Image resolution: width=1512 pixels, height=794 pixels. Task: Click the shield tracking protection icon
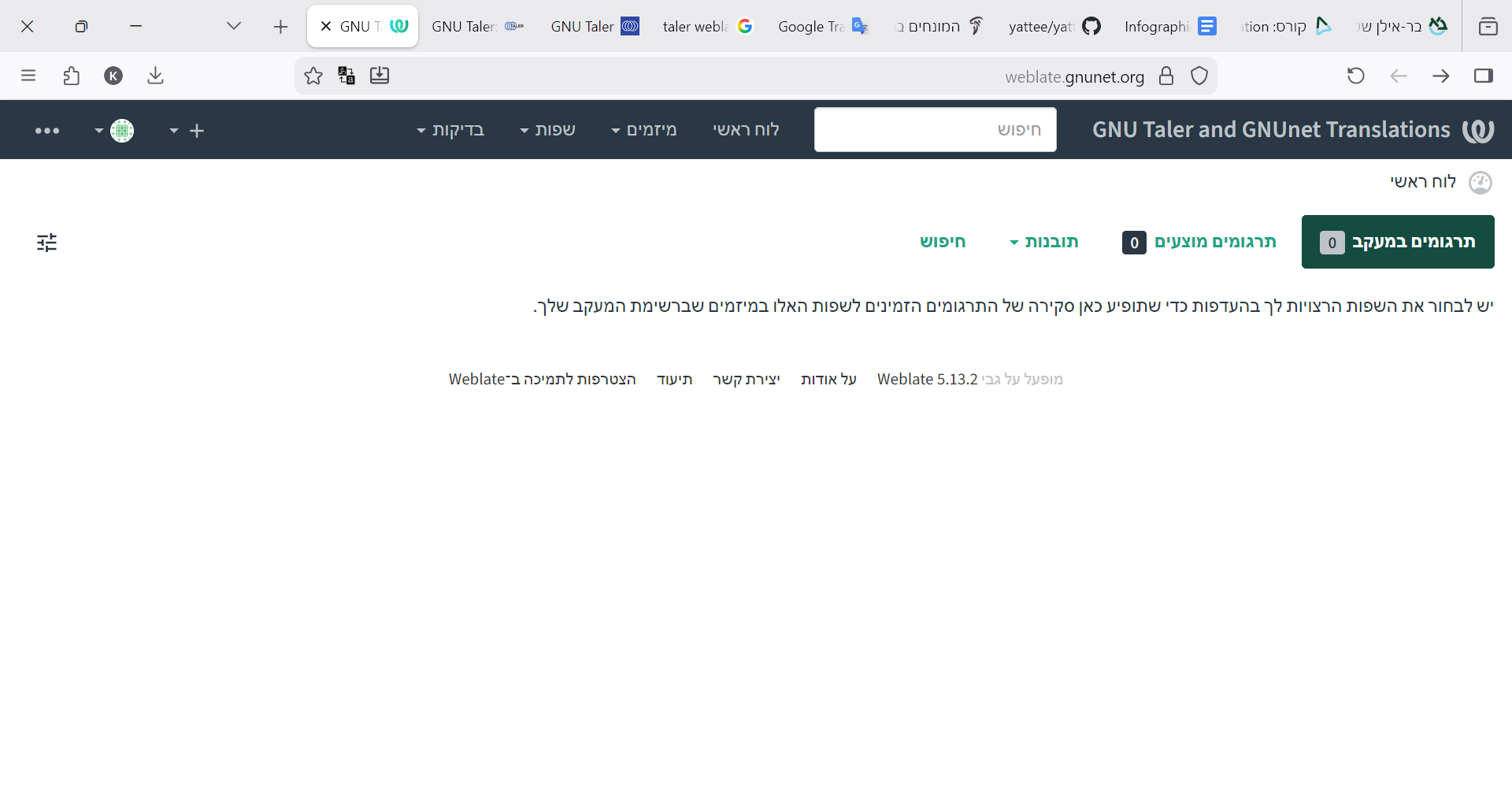point(1199,76)
